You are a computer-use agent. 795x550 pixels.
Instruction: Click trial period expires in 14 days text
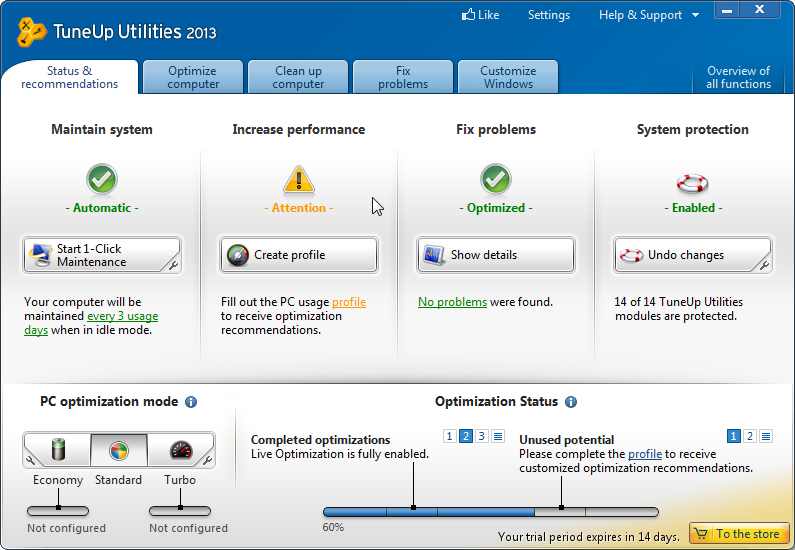(x=589, y=537)
